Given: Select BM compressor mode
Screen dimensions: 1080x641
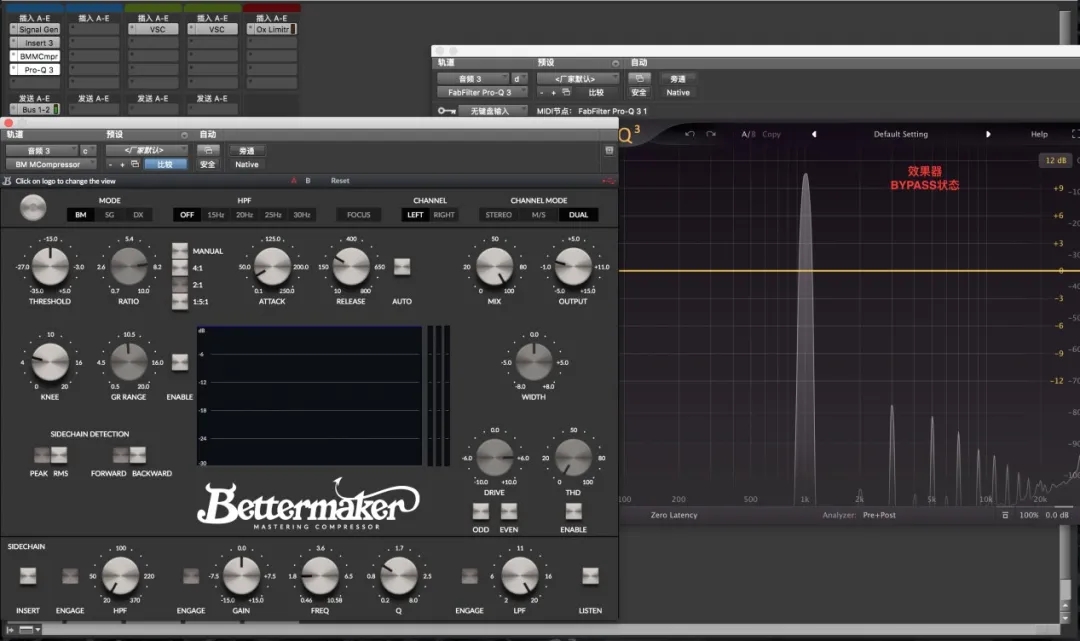Looking at the screenshot, I should point(81,215).
